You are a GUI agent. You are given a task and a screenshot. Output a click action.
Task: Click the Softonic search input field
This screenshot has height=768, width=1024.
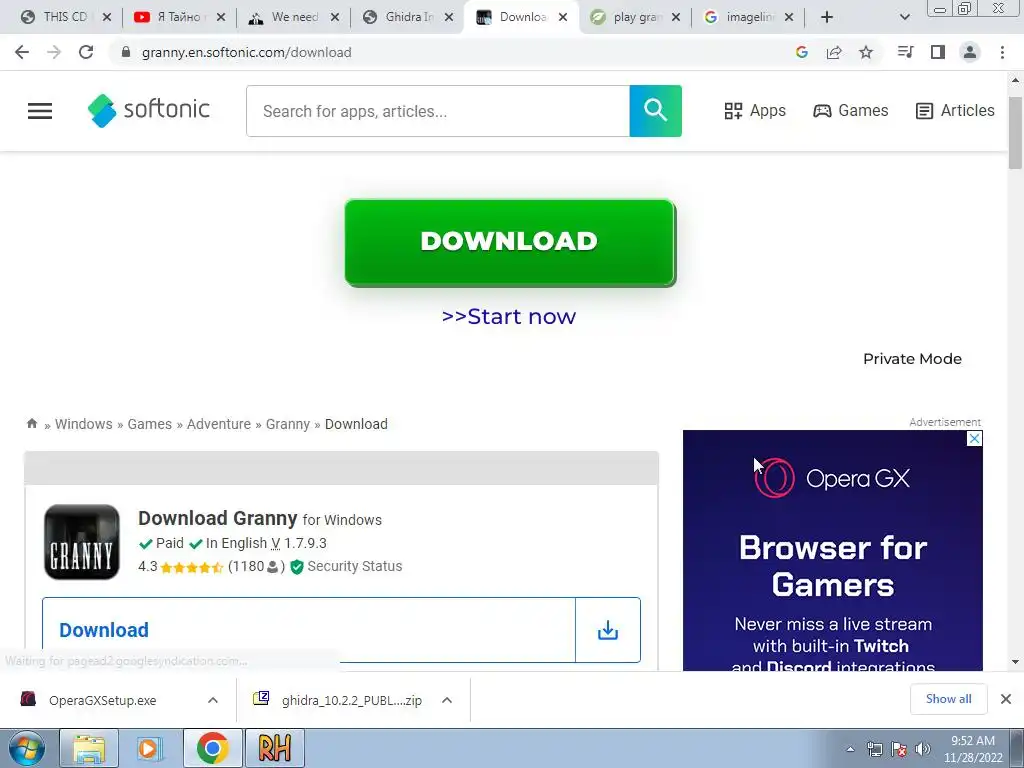[438, 111]
